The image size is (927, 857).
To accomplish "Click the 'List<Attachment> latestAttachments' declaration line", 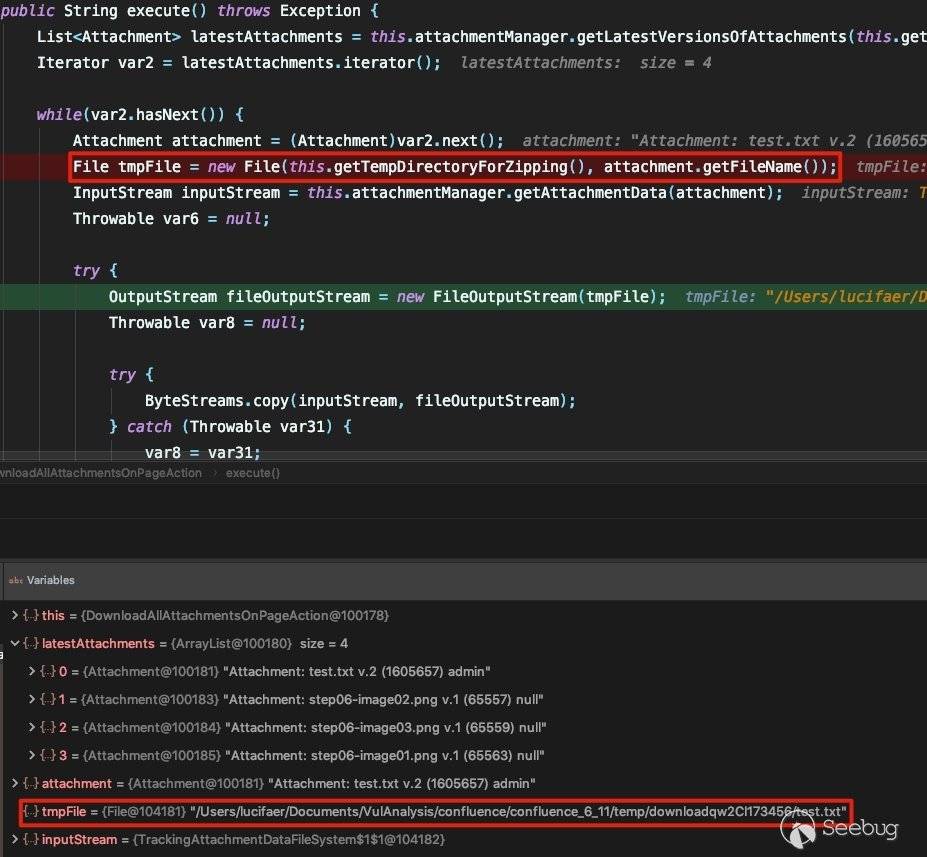I will click(x=482, y=37).
